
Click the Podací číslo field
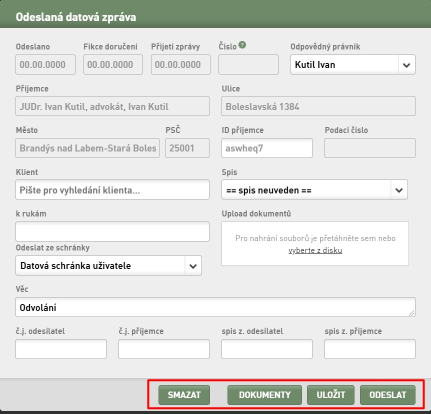click(370, 148)
